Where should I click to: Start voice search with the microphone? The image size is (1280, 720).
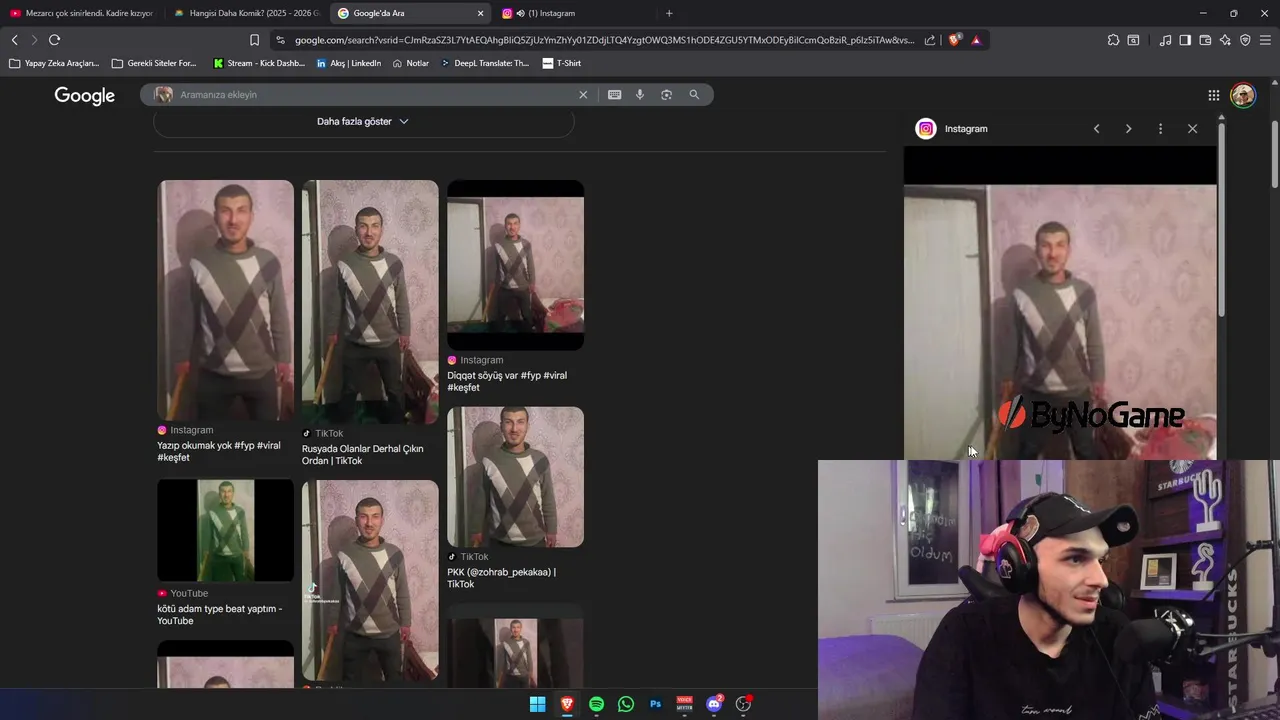pos(640,95)
